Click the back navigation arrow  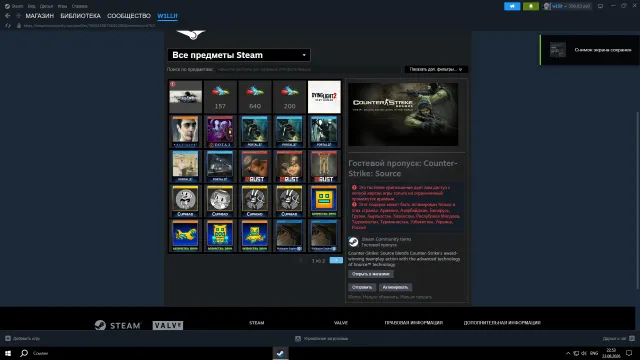[8, 16]
